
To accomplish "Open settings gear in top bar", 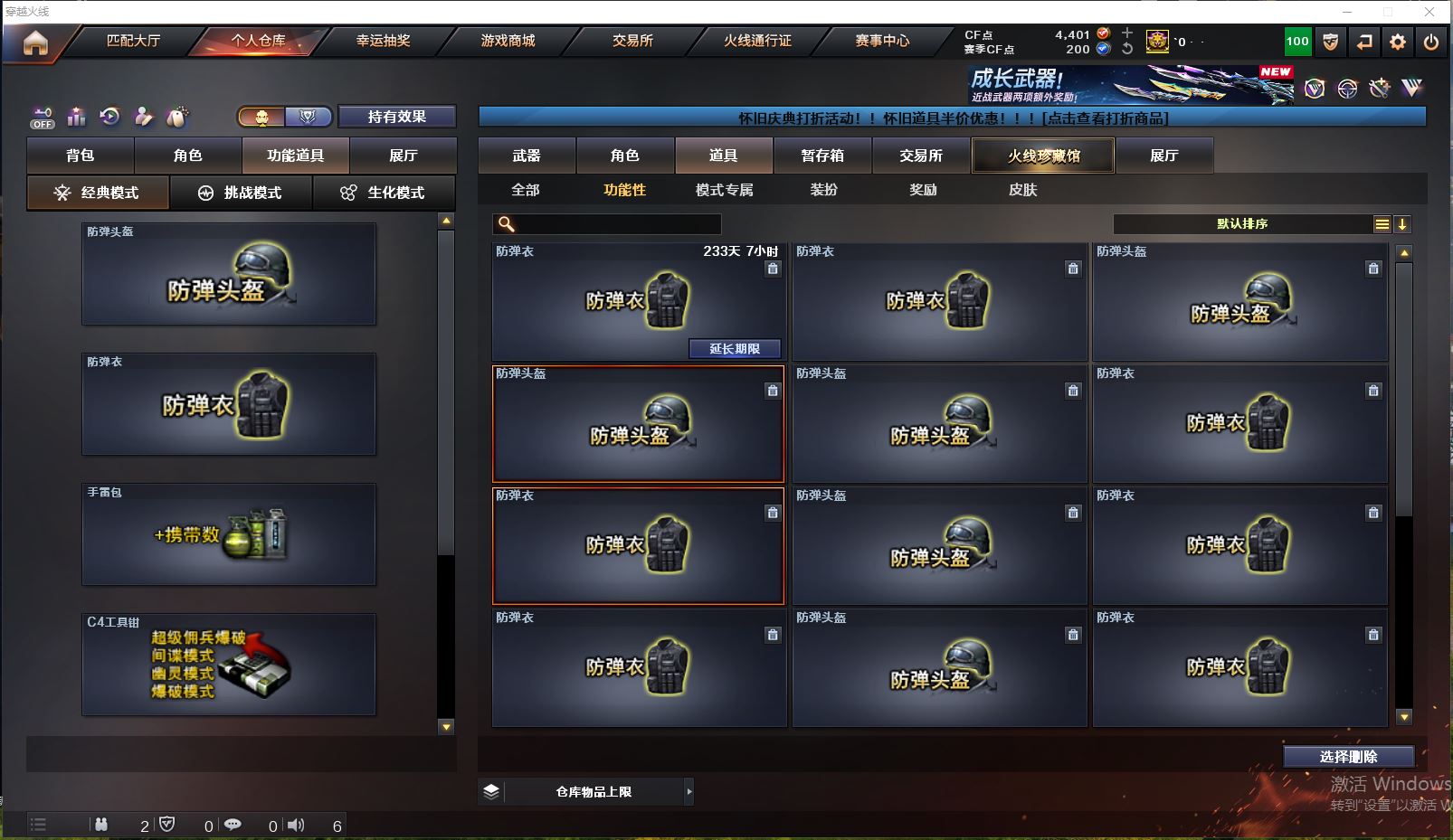I will (x=1398, y=42).
